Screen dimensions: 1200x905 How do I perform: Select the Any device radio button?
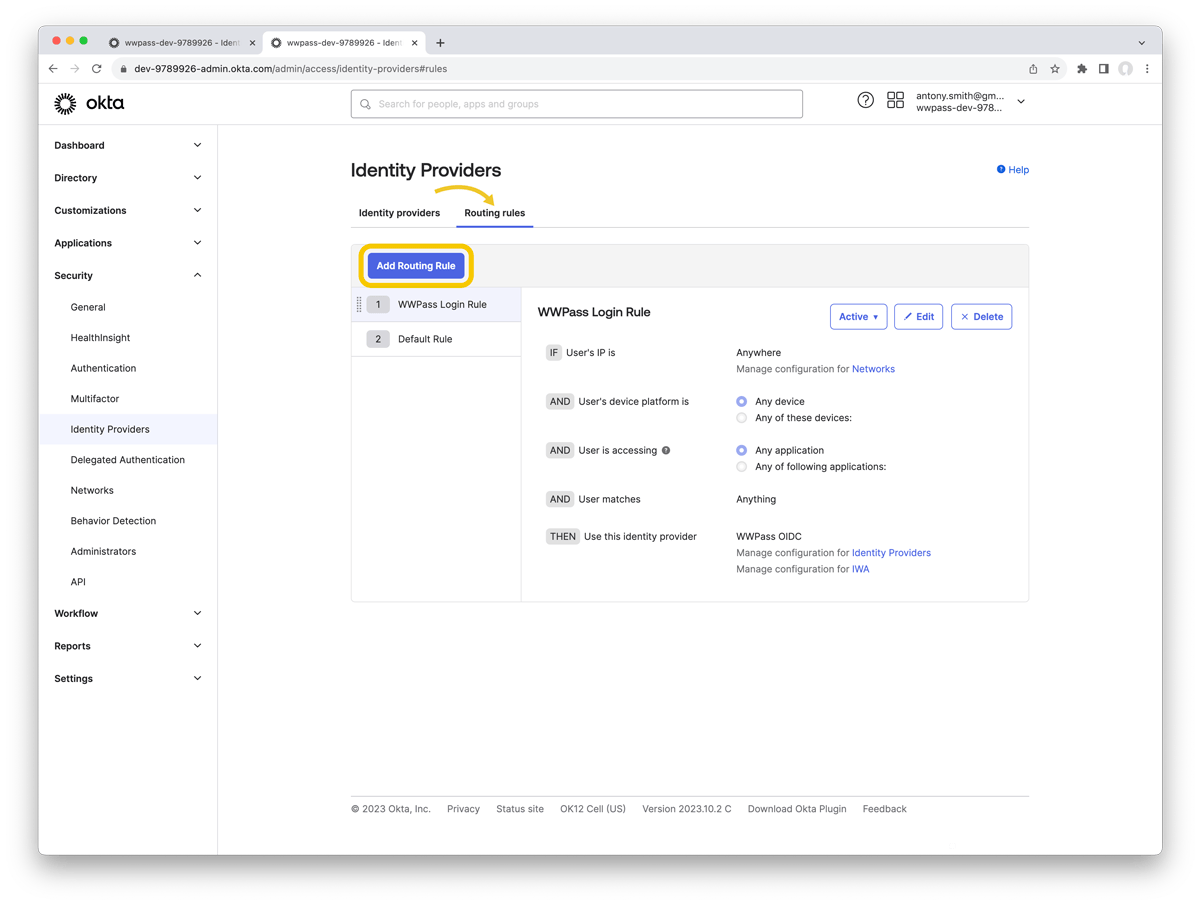[741, 401]
